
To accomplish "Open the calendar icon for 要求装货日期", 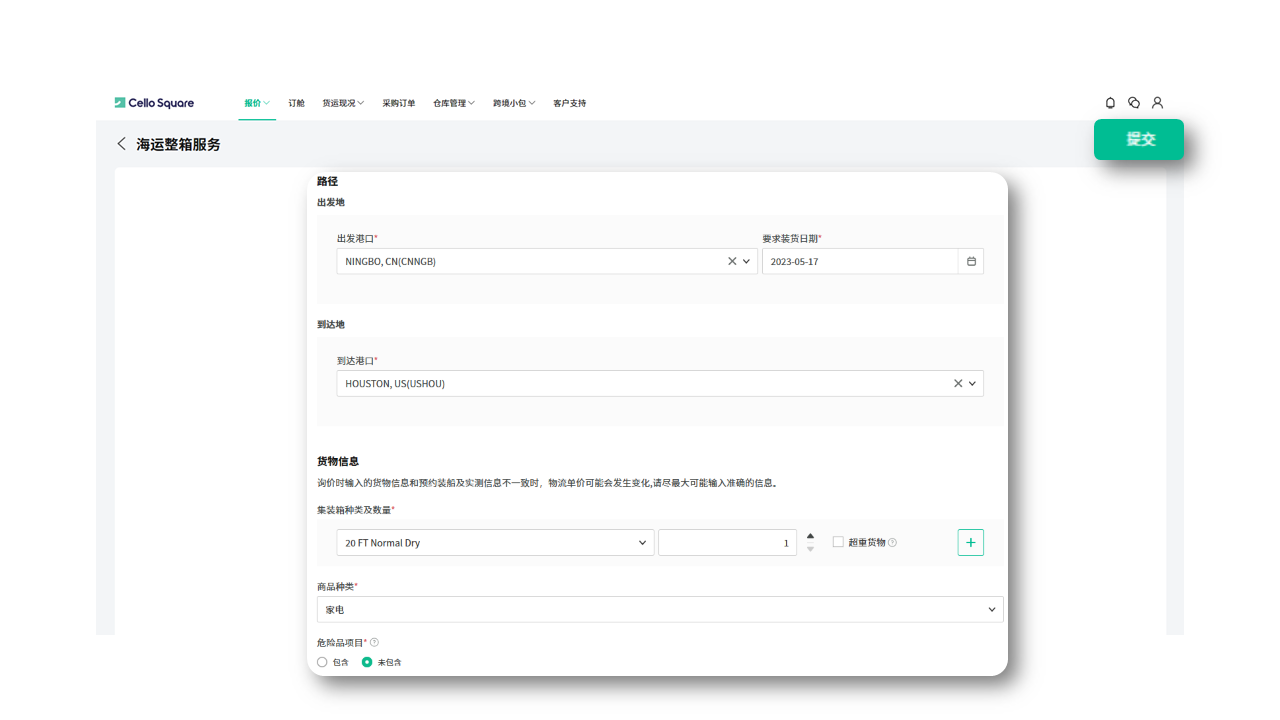I will tap(971, 262).
